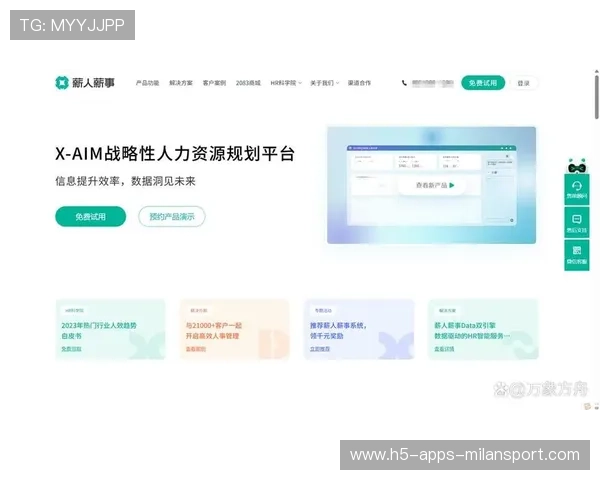This screenshot has width=600, height=480.
Task: Click the mascot icon above the sidebar
Action: 577,165
